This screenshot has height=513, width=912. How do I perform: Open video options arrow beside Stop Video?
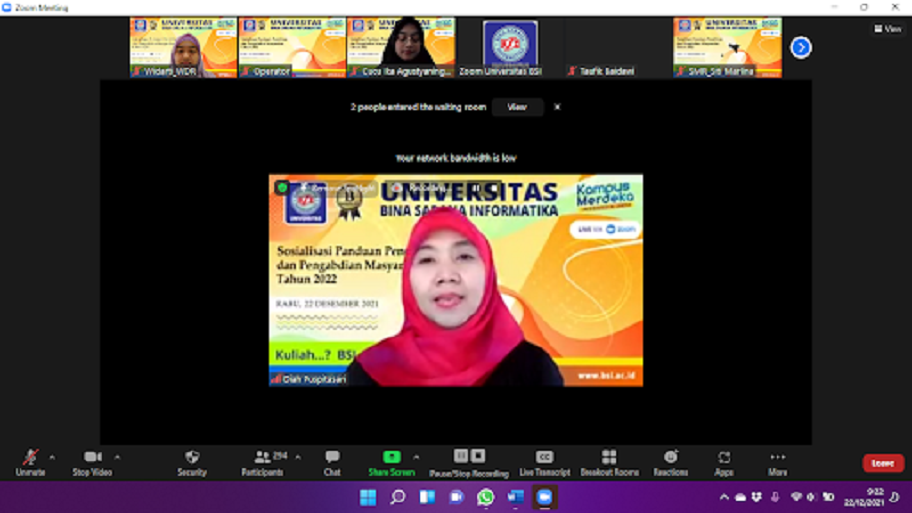(117, 457)
